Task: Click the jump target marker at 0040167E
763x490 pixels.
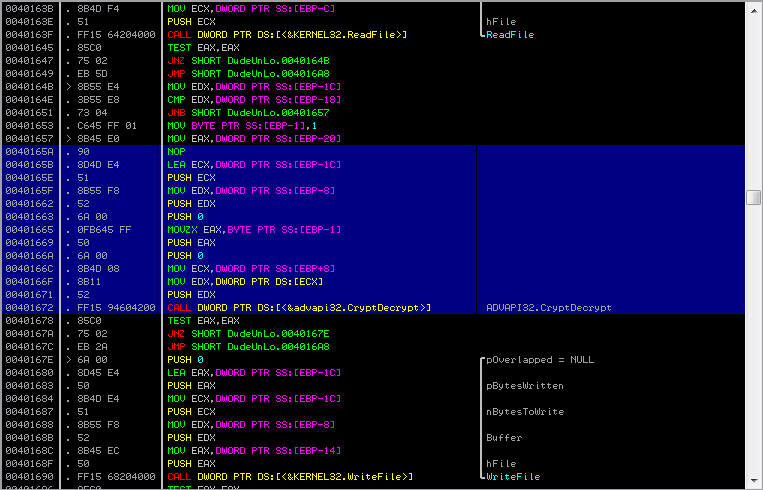Action: (x=69, y=360)
